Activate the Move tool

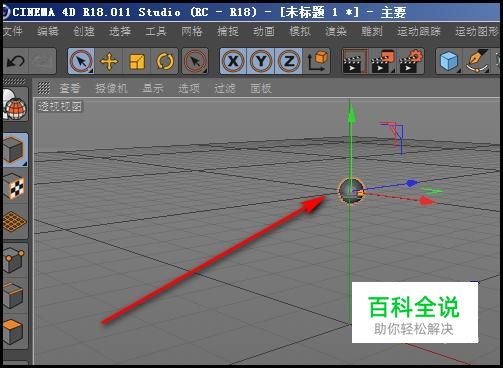tap(109, 61)
